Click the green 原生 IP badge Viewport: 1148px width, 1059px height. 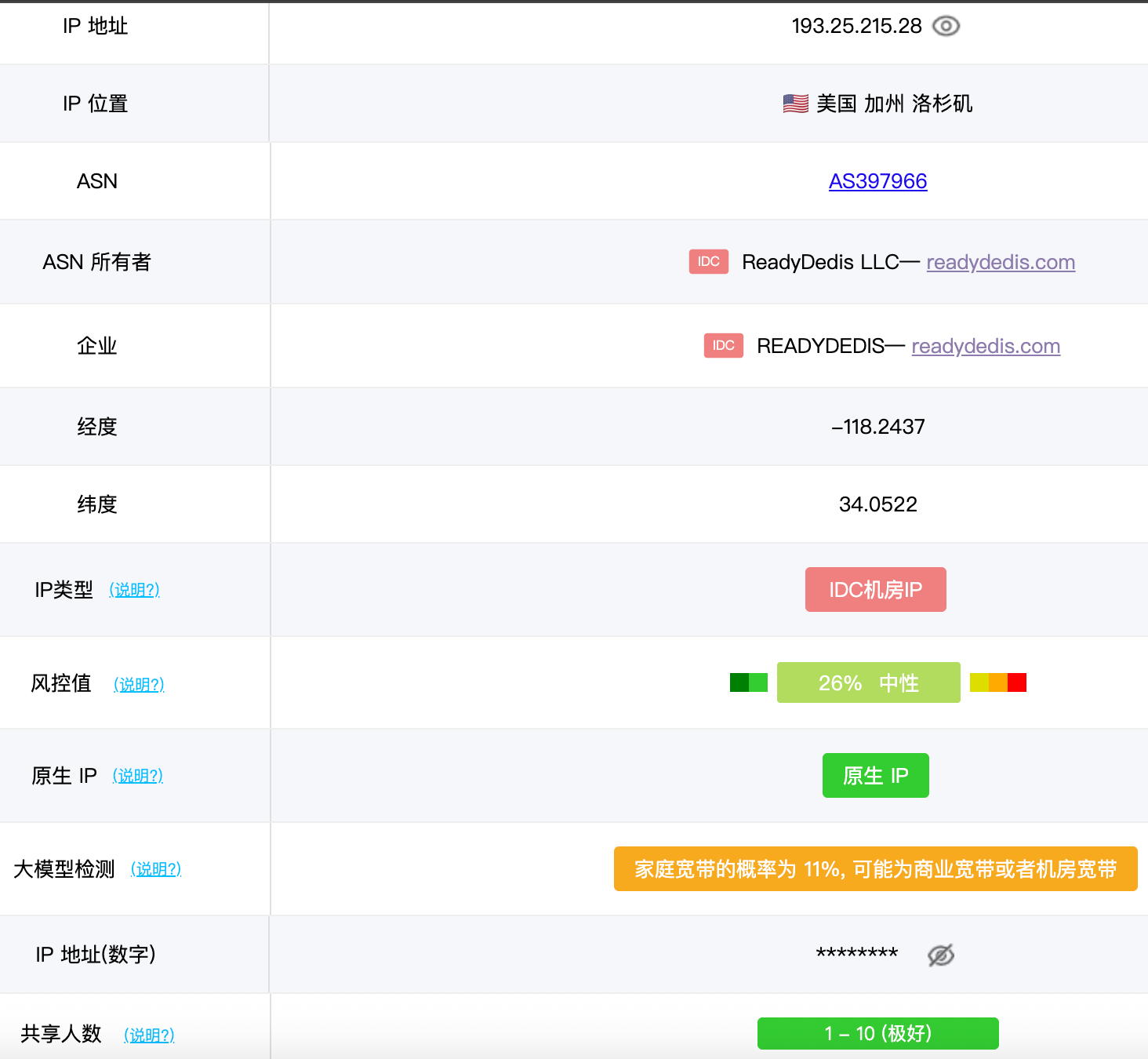click(875, 775)
